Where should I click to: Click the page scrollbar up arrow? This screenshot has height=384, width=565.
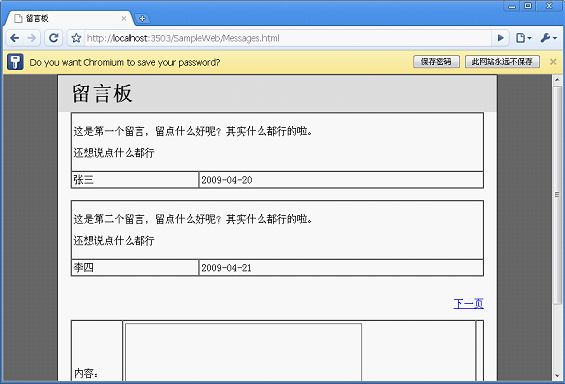pyautogui.click(x=557, y=79)
